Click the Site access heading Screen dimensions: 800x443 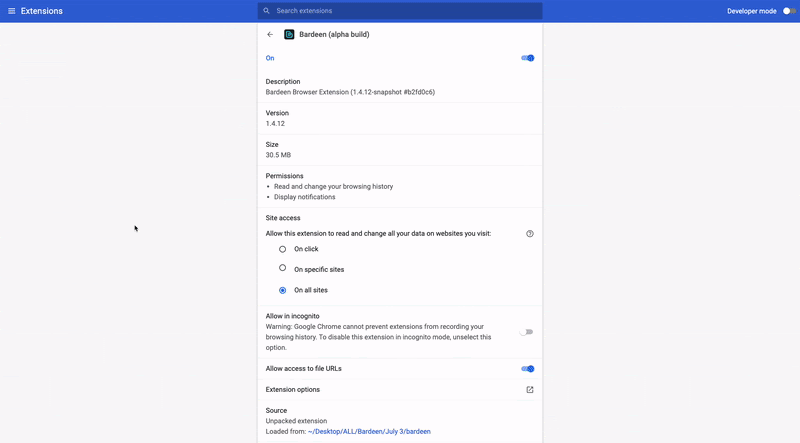pos(283,218)
